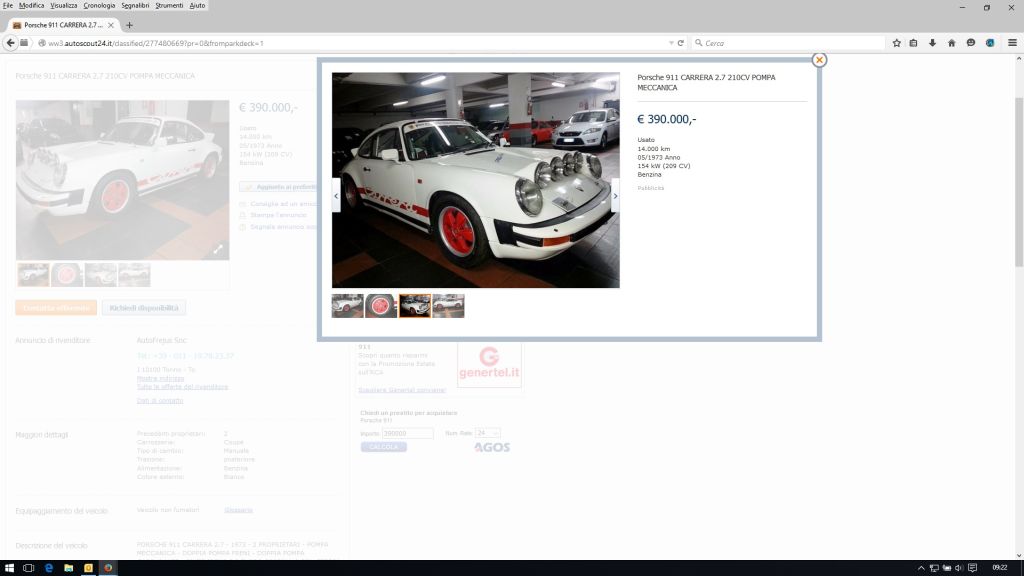Open the Segnalibri menu
This screenshot has height=576, width=1024.
tap(135, 5)
